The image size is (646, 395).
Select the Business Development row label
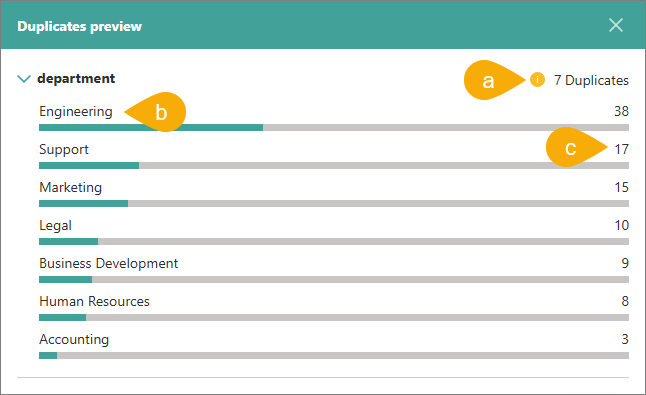(109, 263)
